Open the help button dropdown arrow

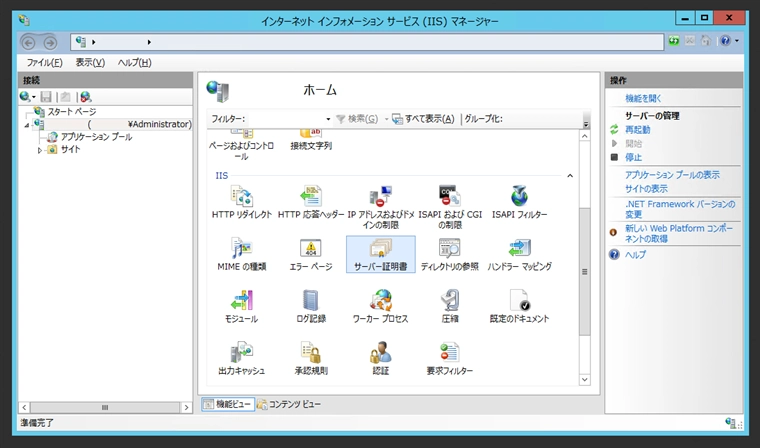click(x=737, y=41)
